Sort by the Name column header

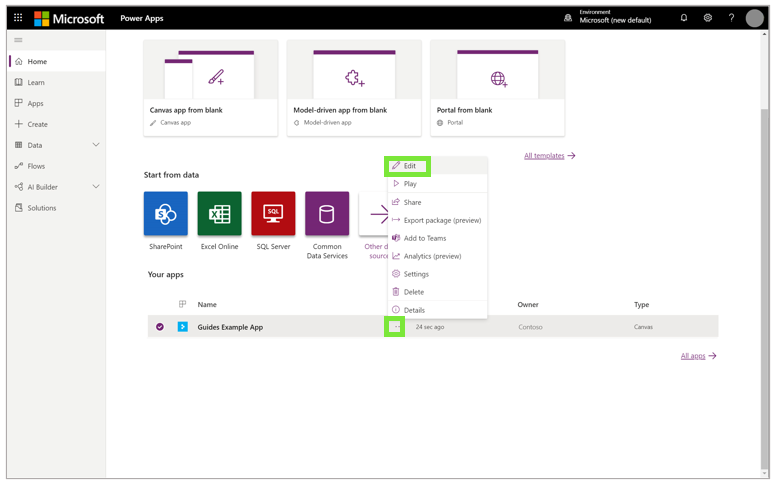click(207, 305)
